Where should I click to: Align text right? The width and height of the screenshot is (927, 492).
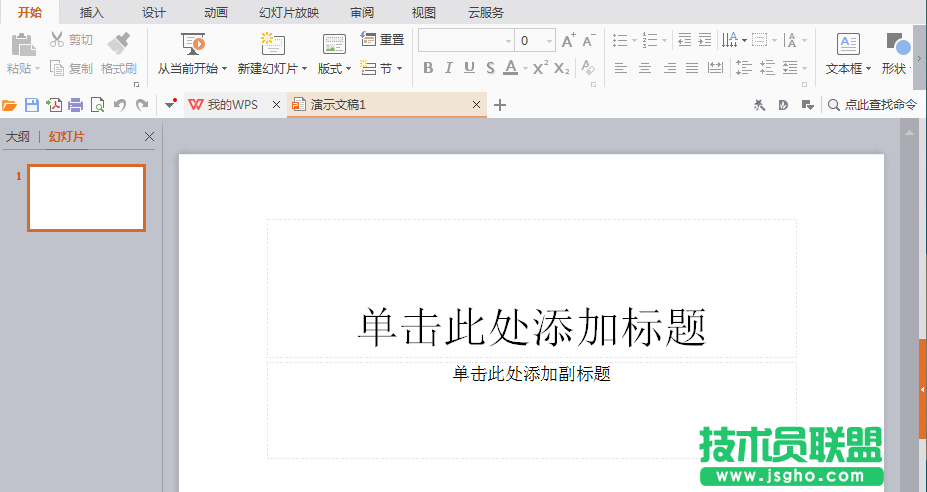669,68
